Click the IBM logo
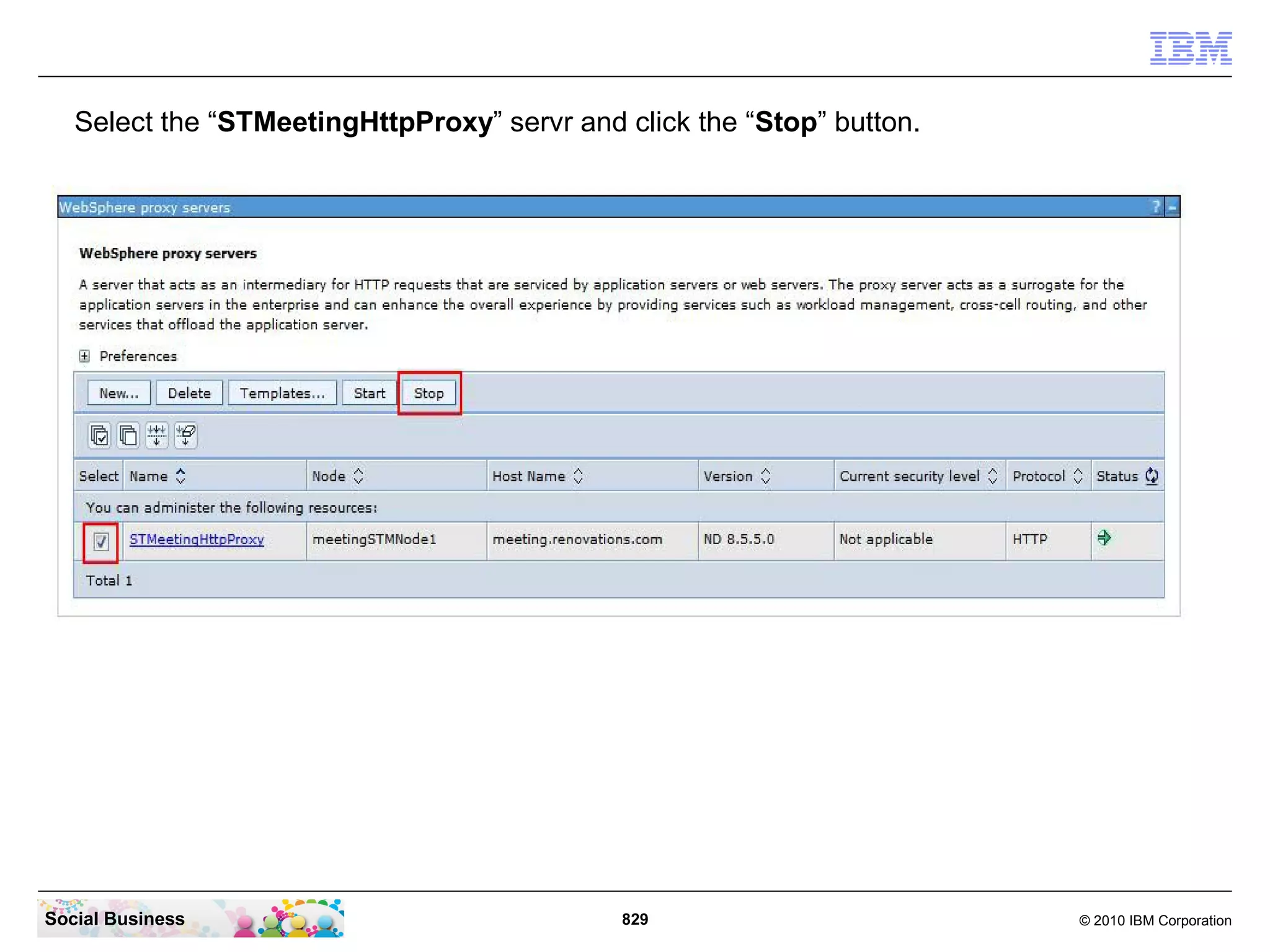This screenshot has width=1270, height=952. tap(1191, 48)
